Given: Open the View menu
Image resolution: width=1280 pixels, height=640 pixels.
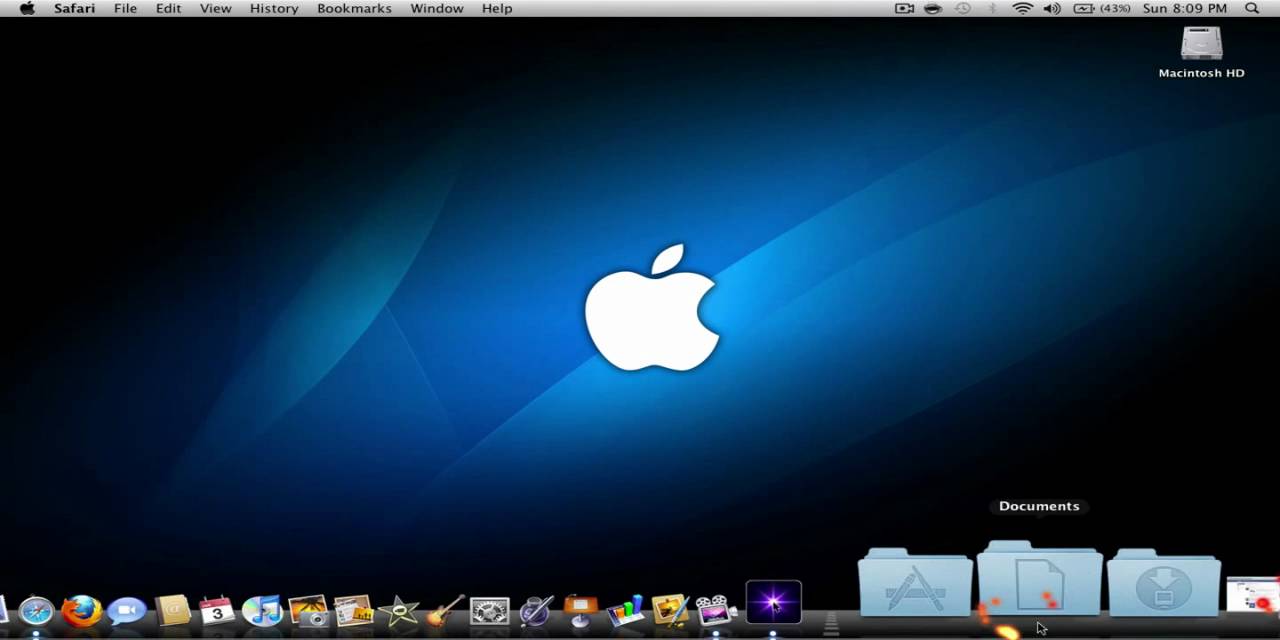Looking at the screenshot, I should coord(215,8).
